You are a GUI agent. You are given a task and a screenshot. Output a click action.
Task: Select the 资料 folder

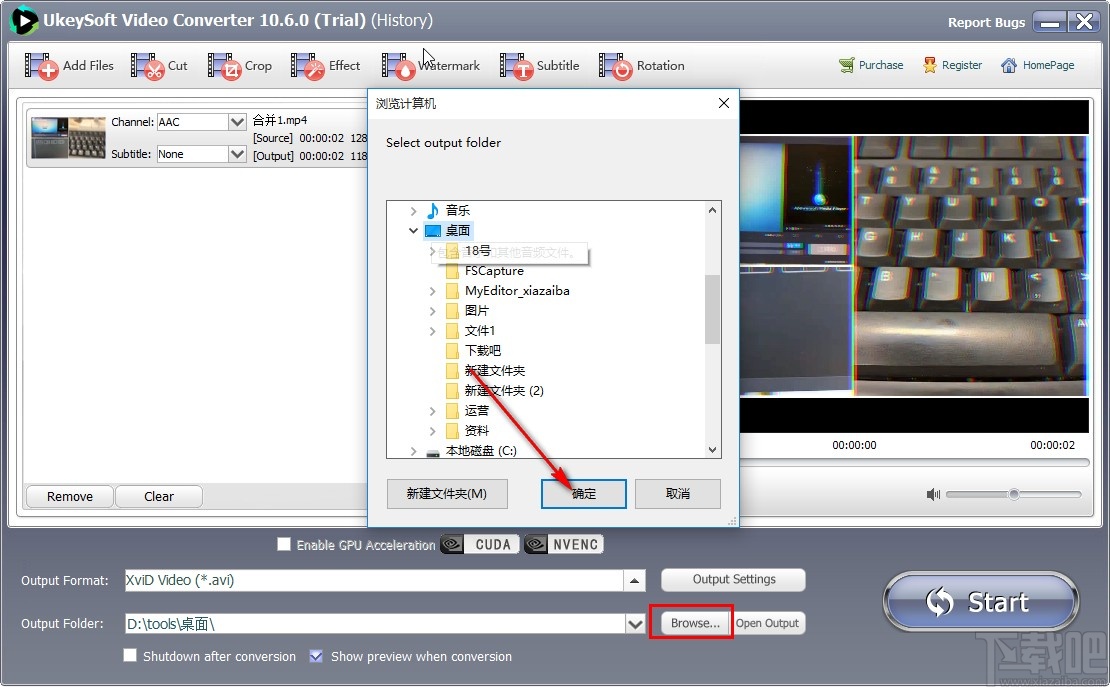point(476,430)
